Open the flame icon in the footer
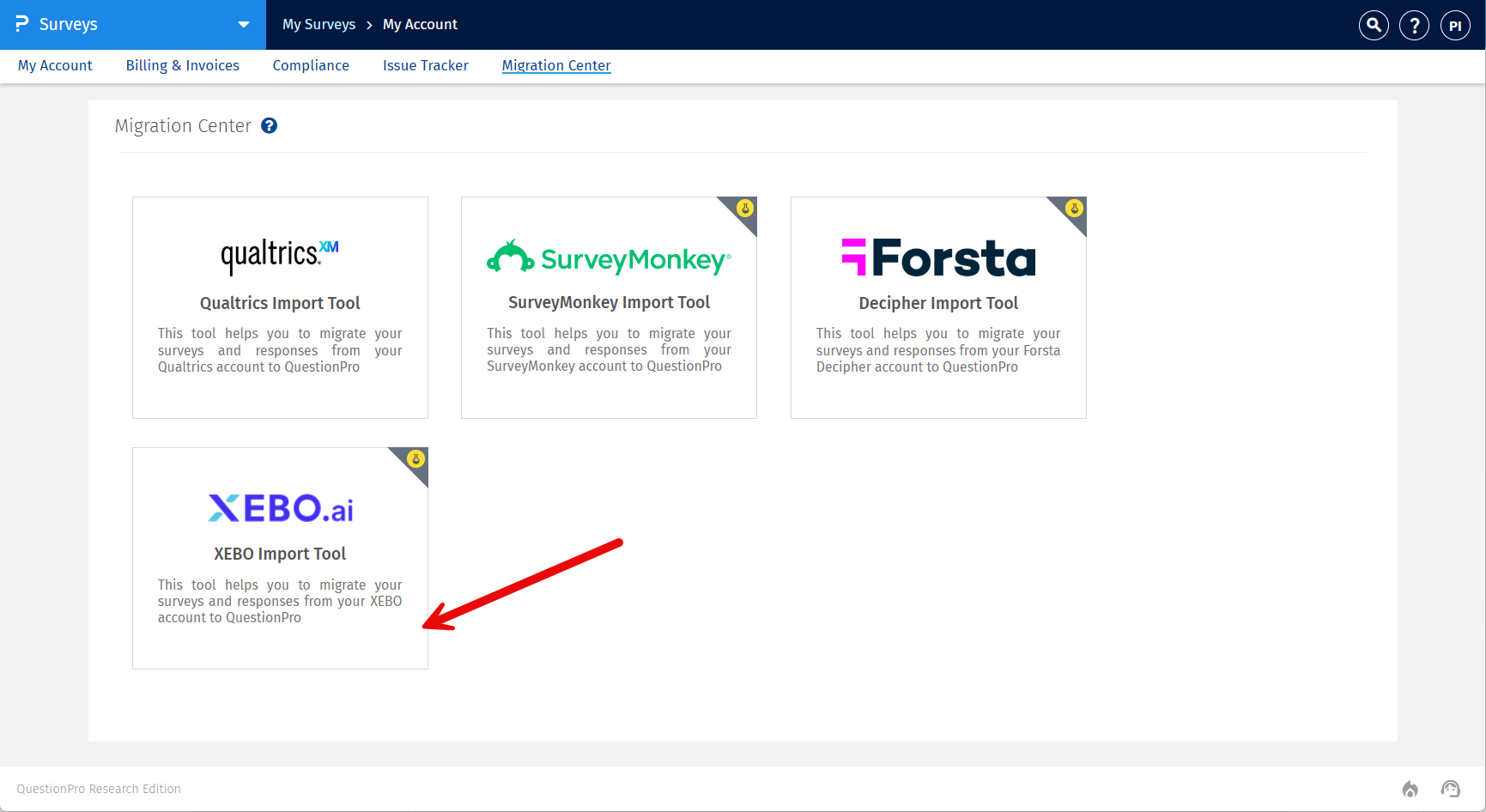This screenshot has height=812, width=1486. tap(1410, 788)
